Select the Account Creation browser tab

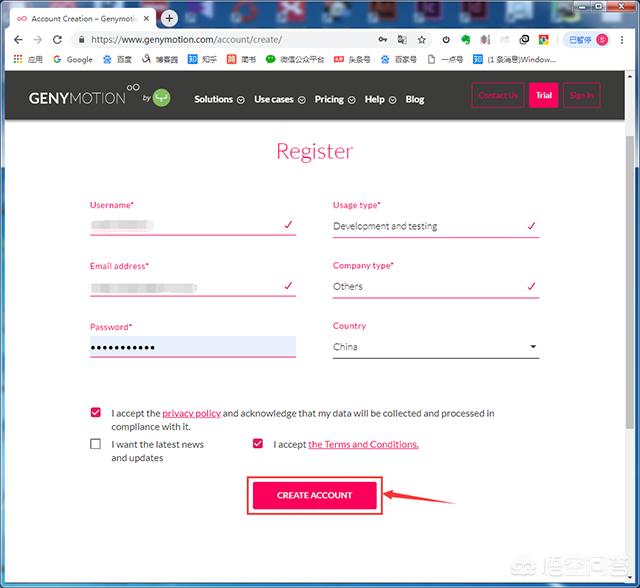[80, 19]
